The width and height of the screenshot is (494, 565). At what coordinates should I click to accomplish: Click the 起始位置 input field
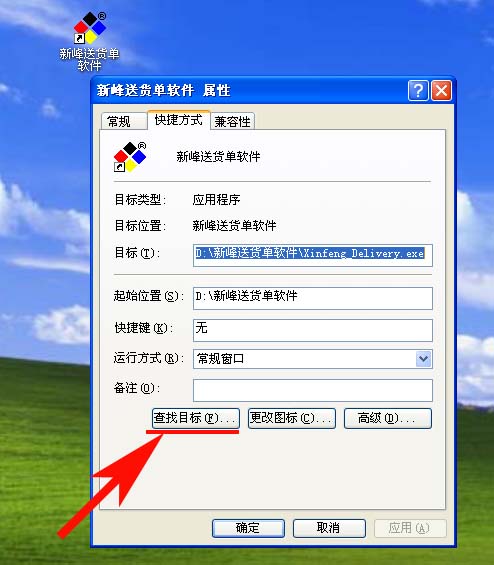(x=313, y=298)
